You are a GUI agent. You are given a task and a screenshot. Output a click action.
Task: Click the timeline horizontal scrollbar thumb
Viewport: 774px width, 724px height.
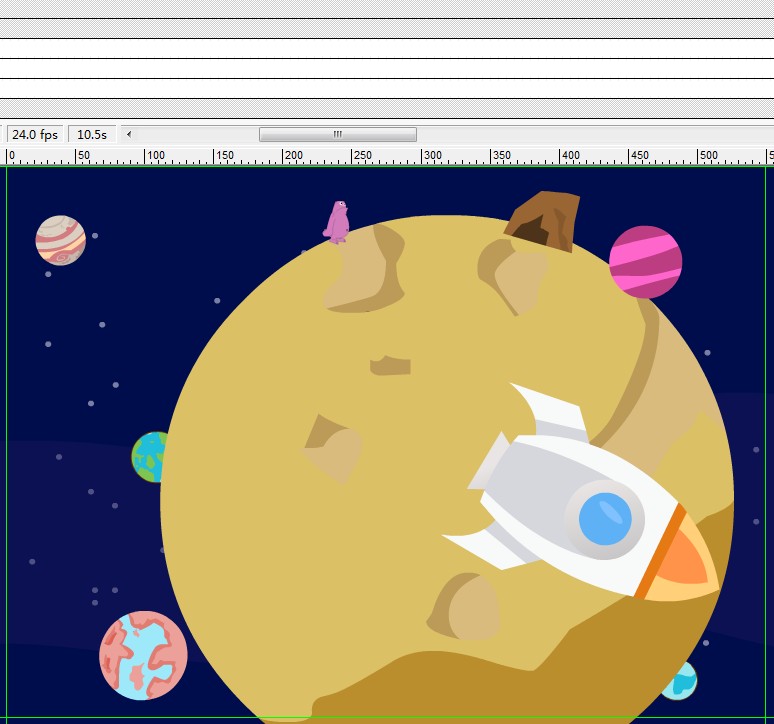click(337, 134)
